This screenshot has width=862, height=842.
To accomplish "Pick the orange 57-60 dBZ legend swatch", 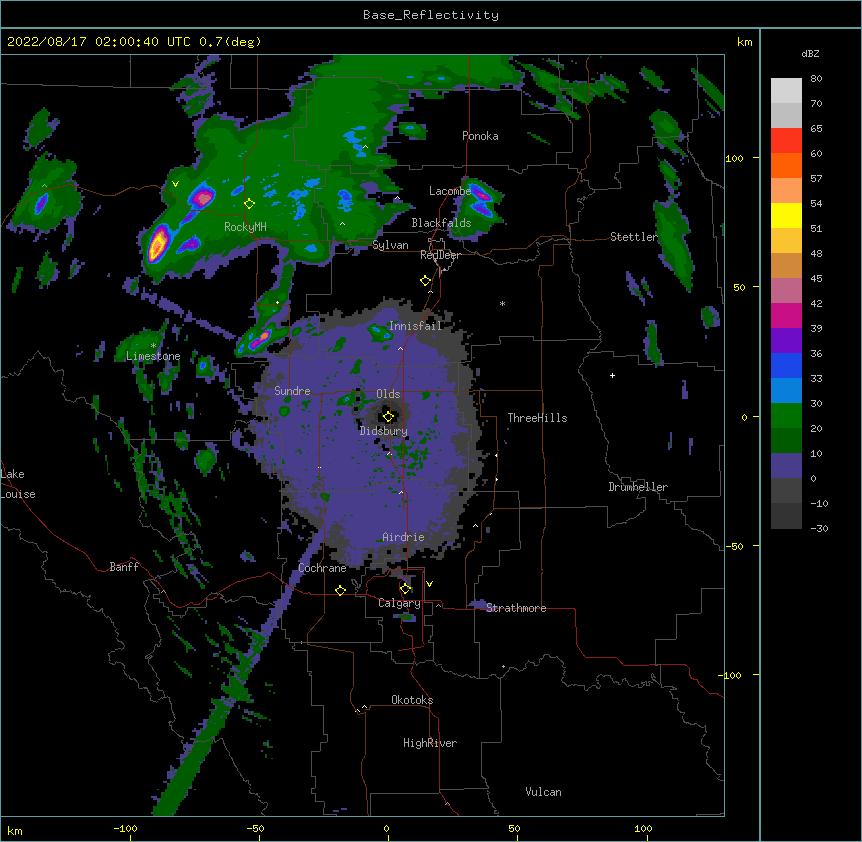I will click(786, 166).
